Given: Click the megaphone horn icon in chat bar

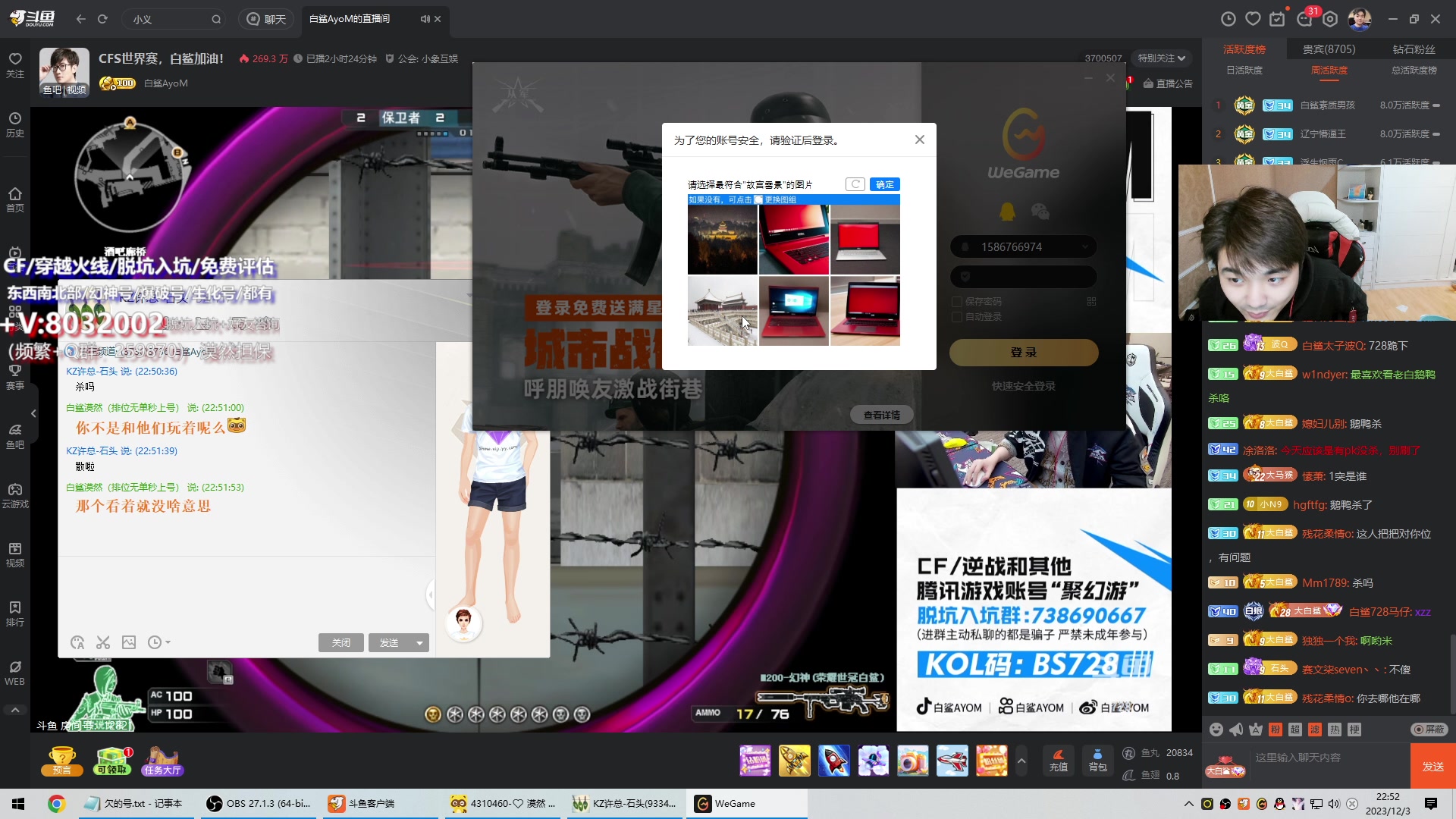Looking at the screenshot, I should pos(1236,730).
